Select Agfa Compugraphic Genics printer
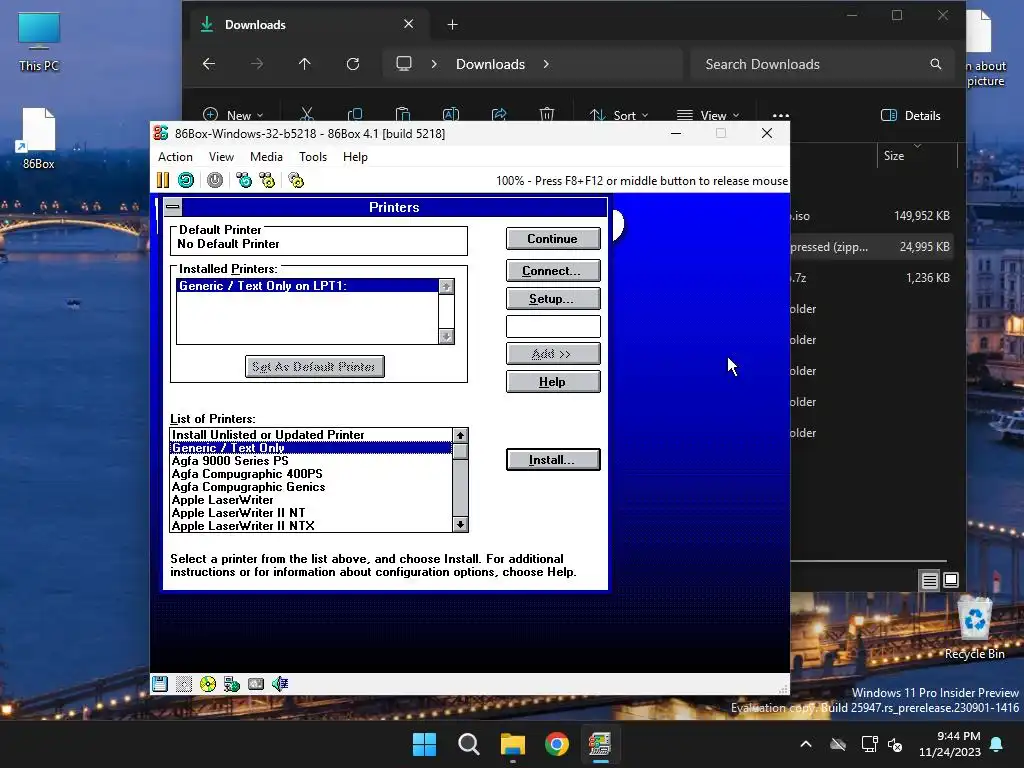Viewport: 1024px width, 768px height. pyautogui.click(x=310, y=487)
